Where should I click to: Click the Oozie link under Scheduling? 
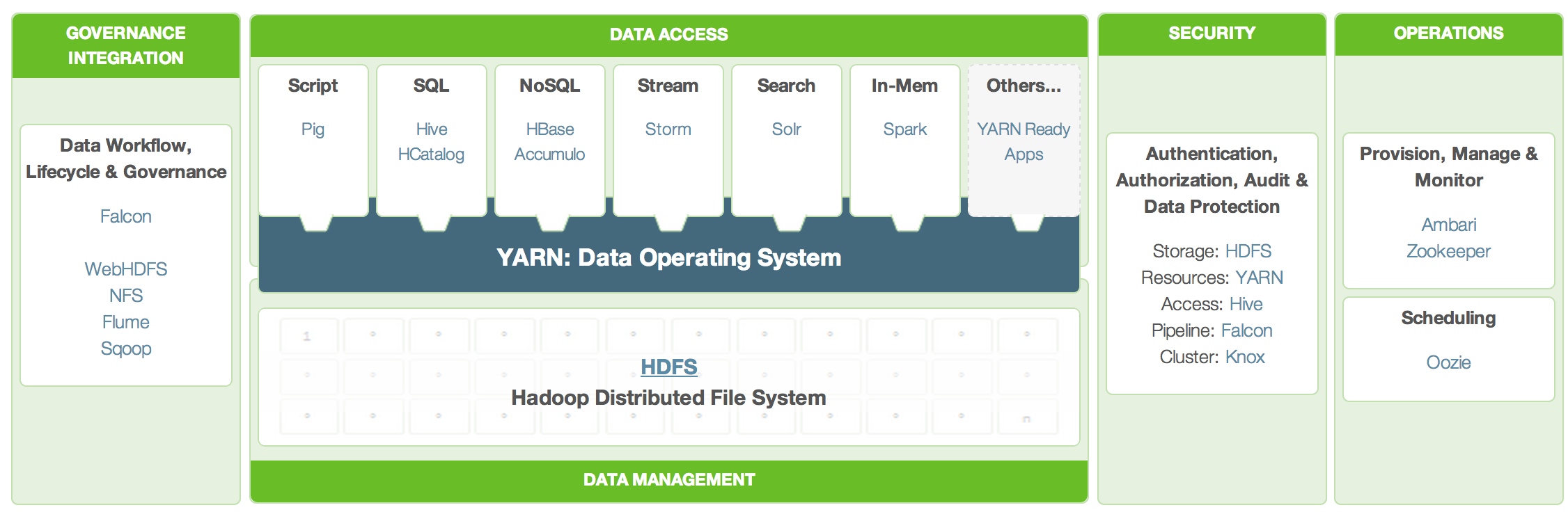[x=1448, y=362]
